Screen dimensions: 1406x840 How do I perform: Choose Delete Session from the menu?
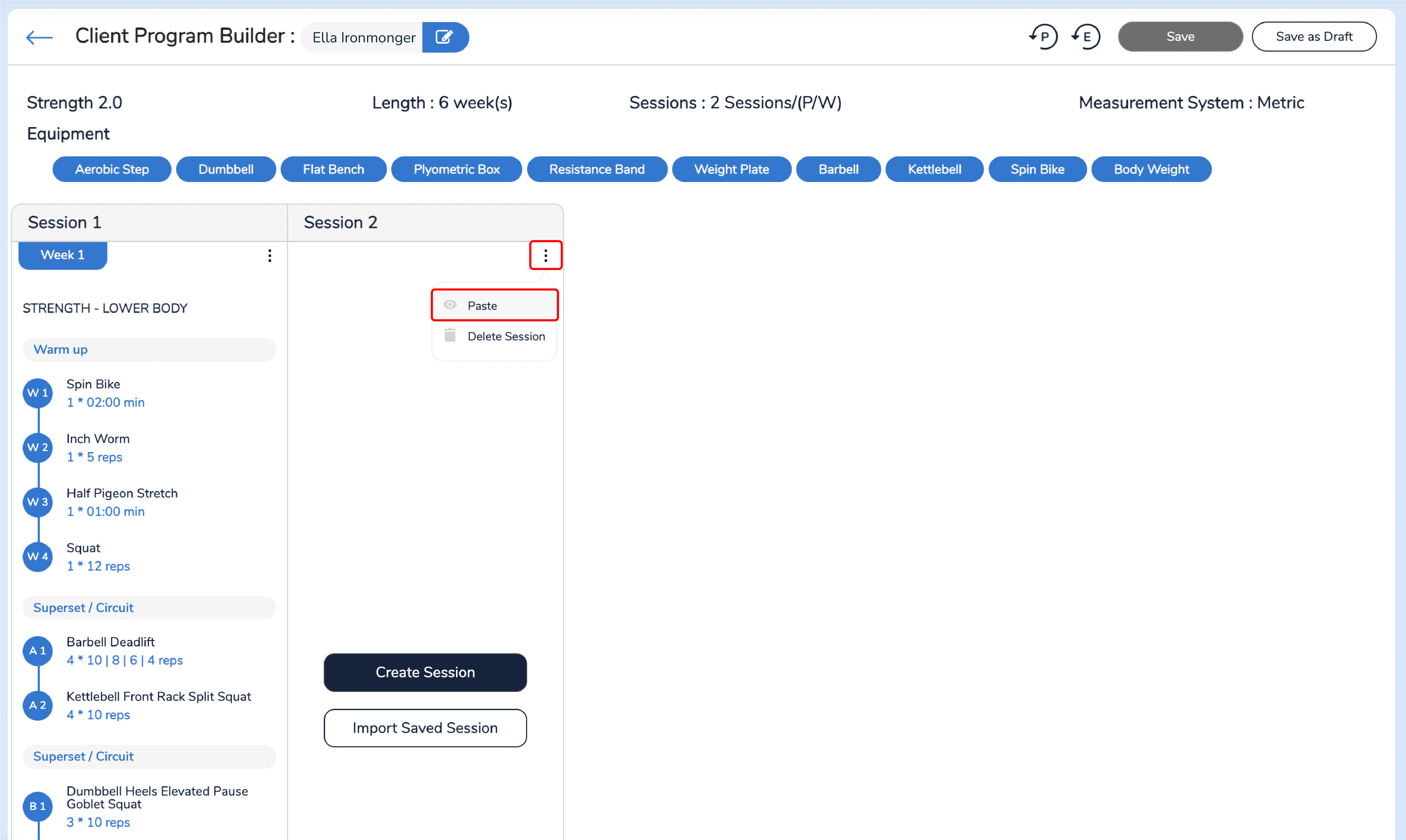click(495, 336)
